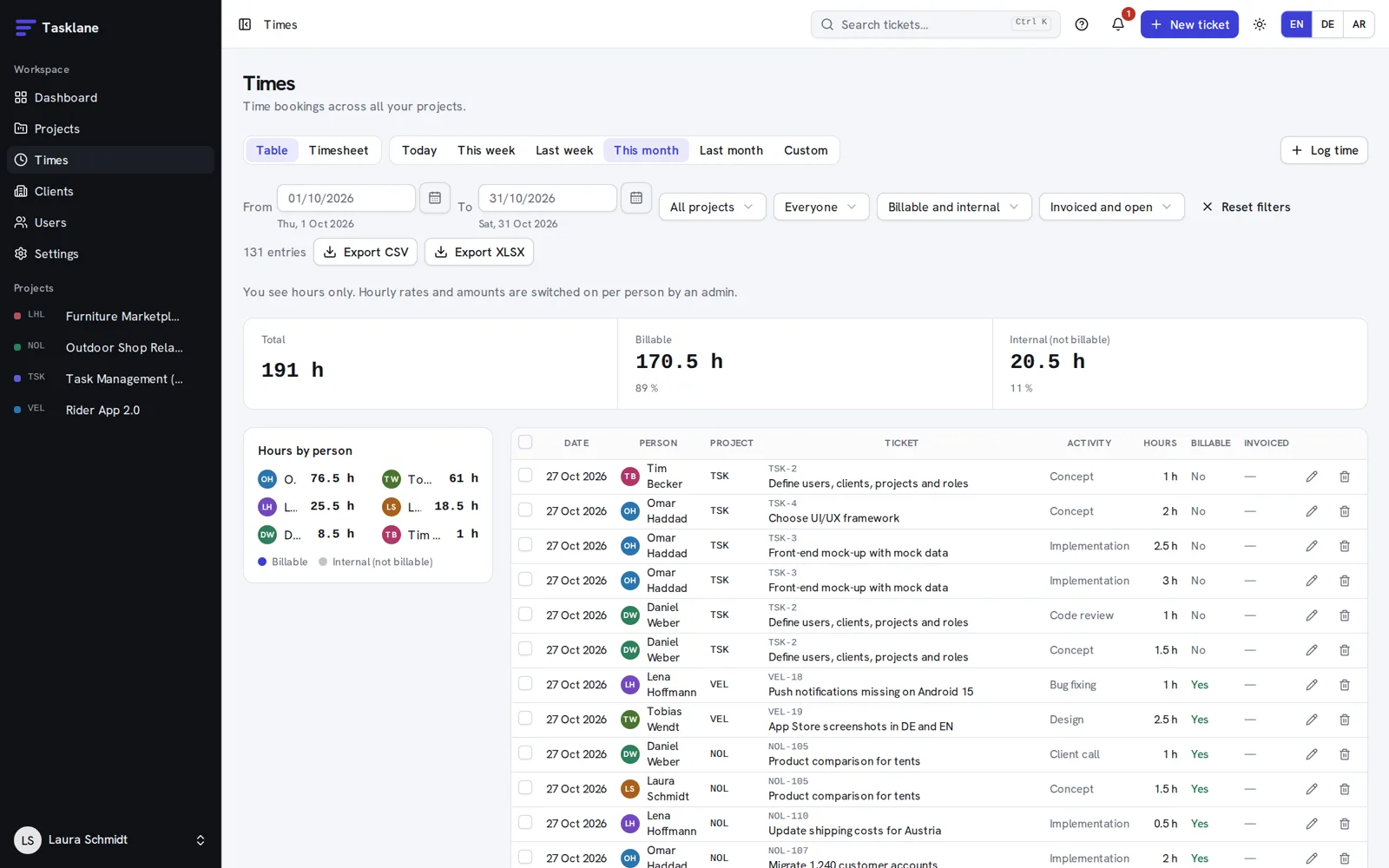Click the From date input 01/10/2026

pos(346,198)
